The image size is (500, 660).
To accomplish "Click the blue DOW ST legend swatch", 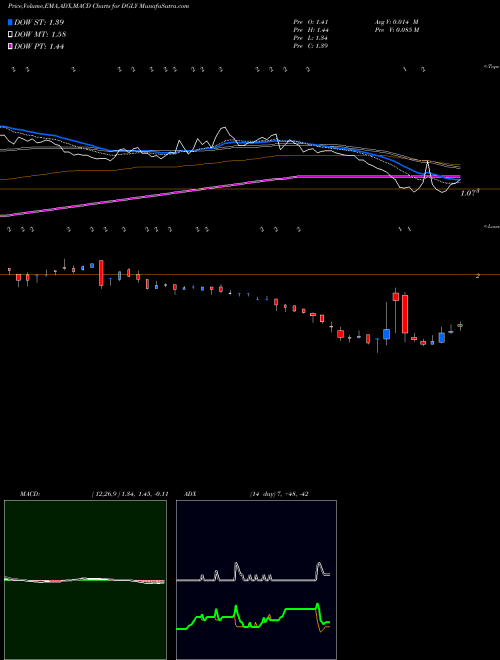I will pyautogui.click(x=11, y=22).
